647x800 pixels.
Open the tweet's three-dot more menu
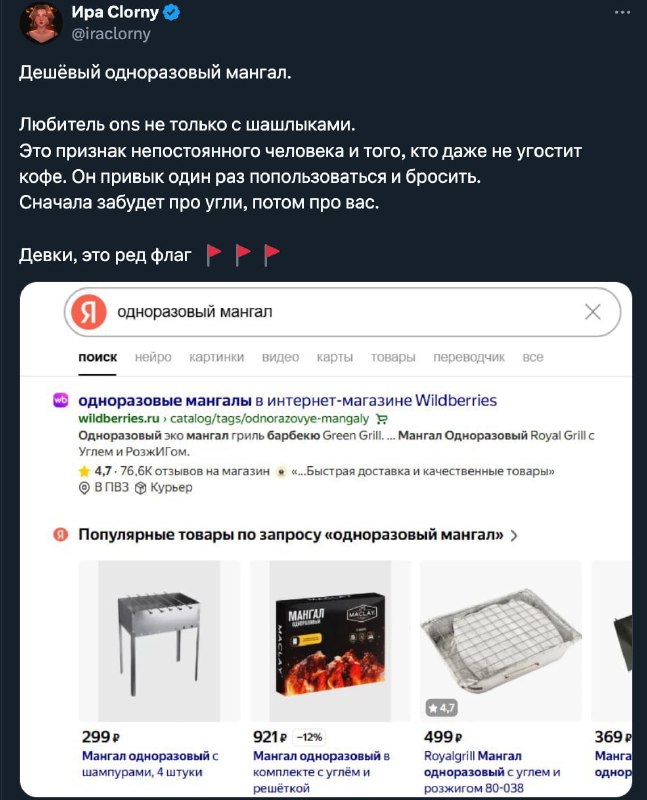pos(622,12)
